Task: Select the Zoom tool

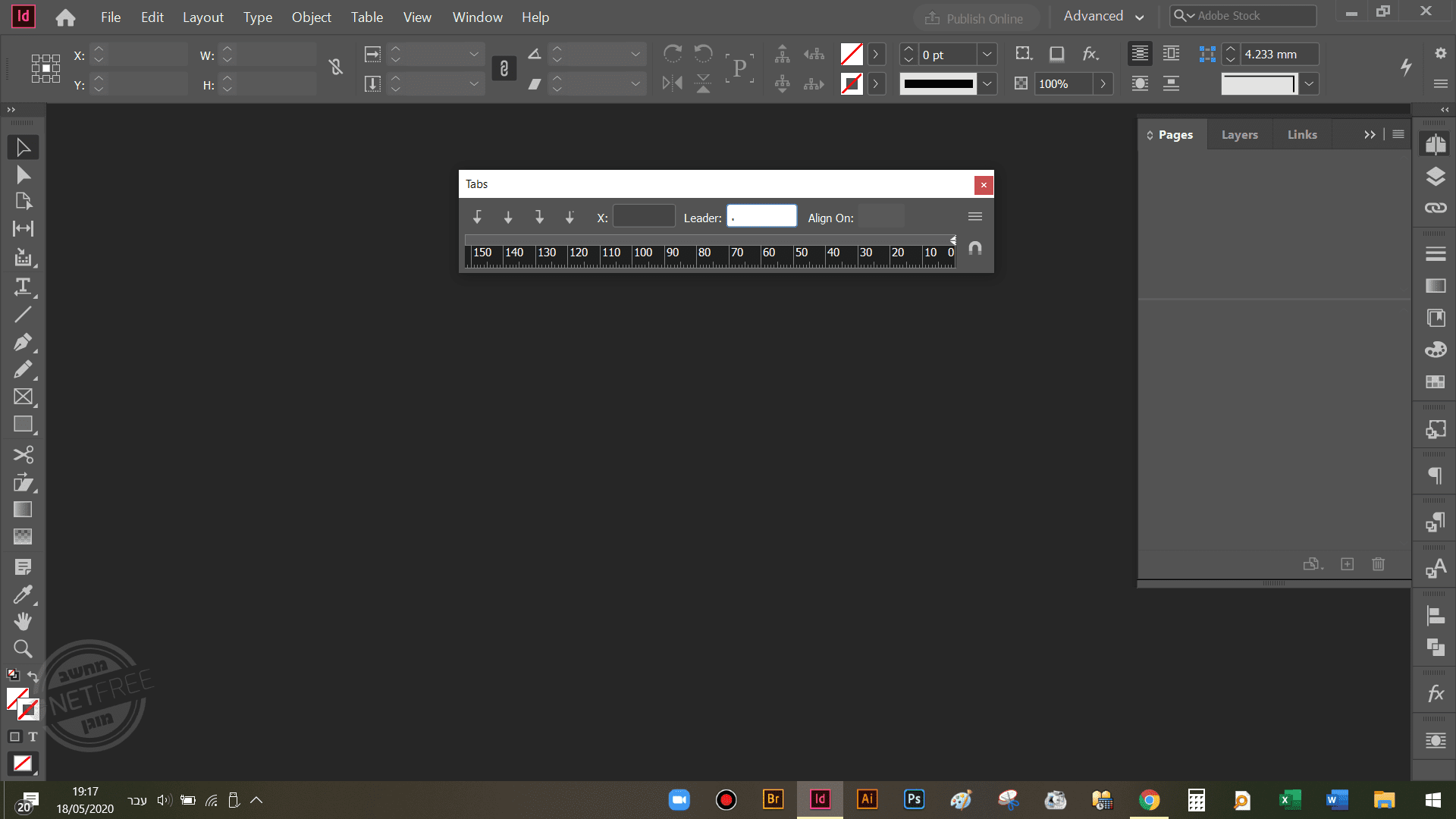Action: (23, 649)
